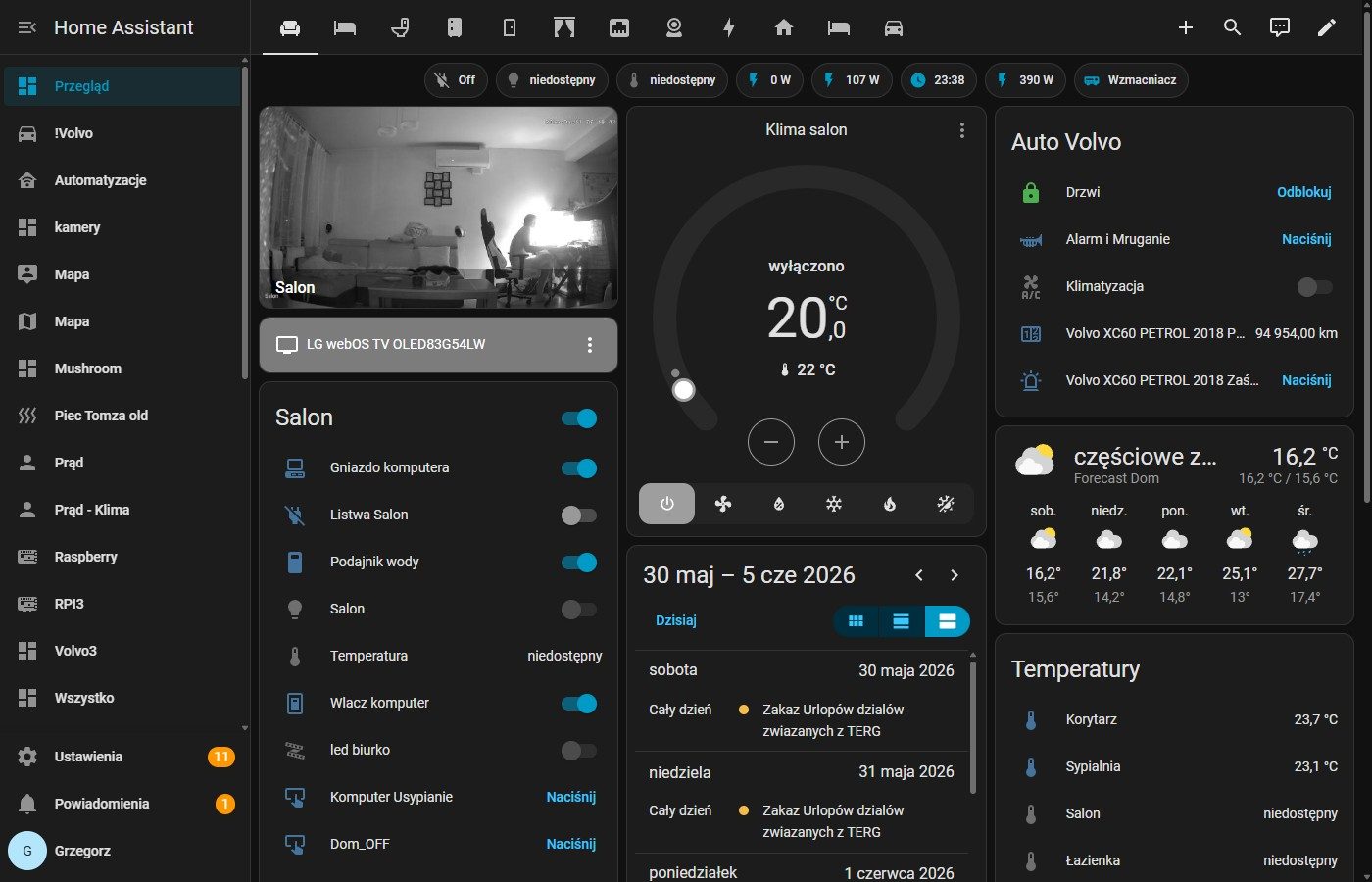Click Naciśnij for Volvo XC60 Zaś... row
This screenshot has width=1372, height=882.
coord(1306,380)
